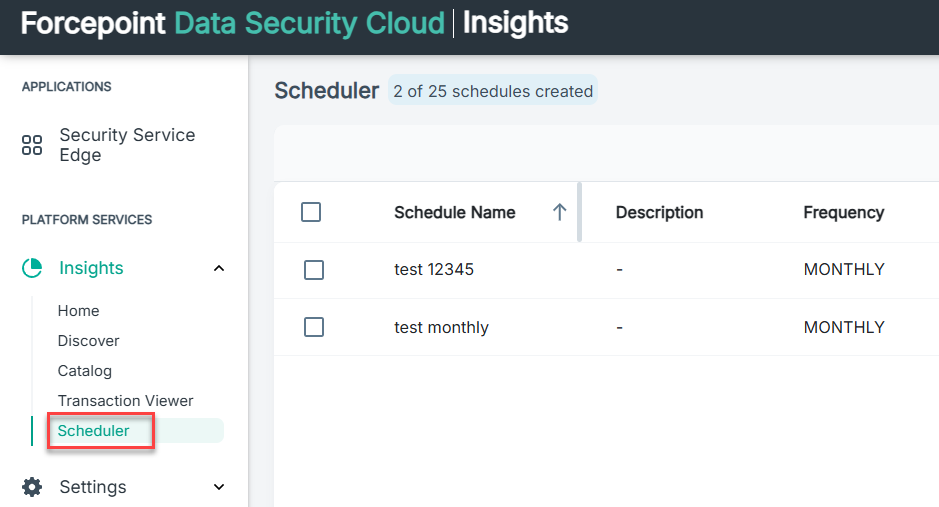Click MONTHLY frequency in test 12345 row

tap(844, 269)
